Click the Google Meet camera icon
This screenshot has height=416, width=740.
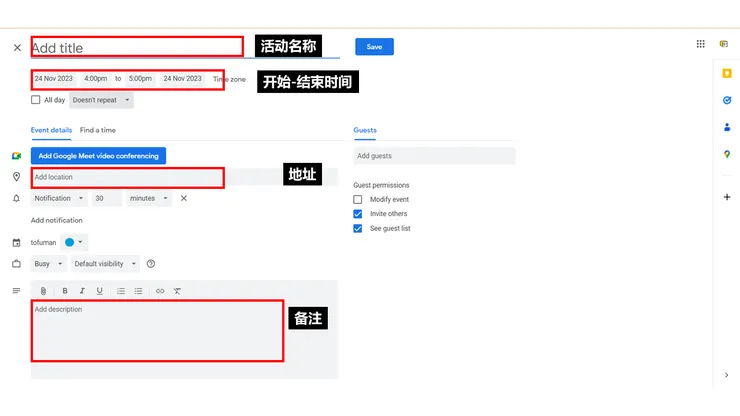tap(17, 156)
